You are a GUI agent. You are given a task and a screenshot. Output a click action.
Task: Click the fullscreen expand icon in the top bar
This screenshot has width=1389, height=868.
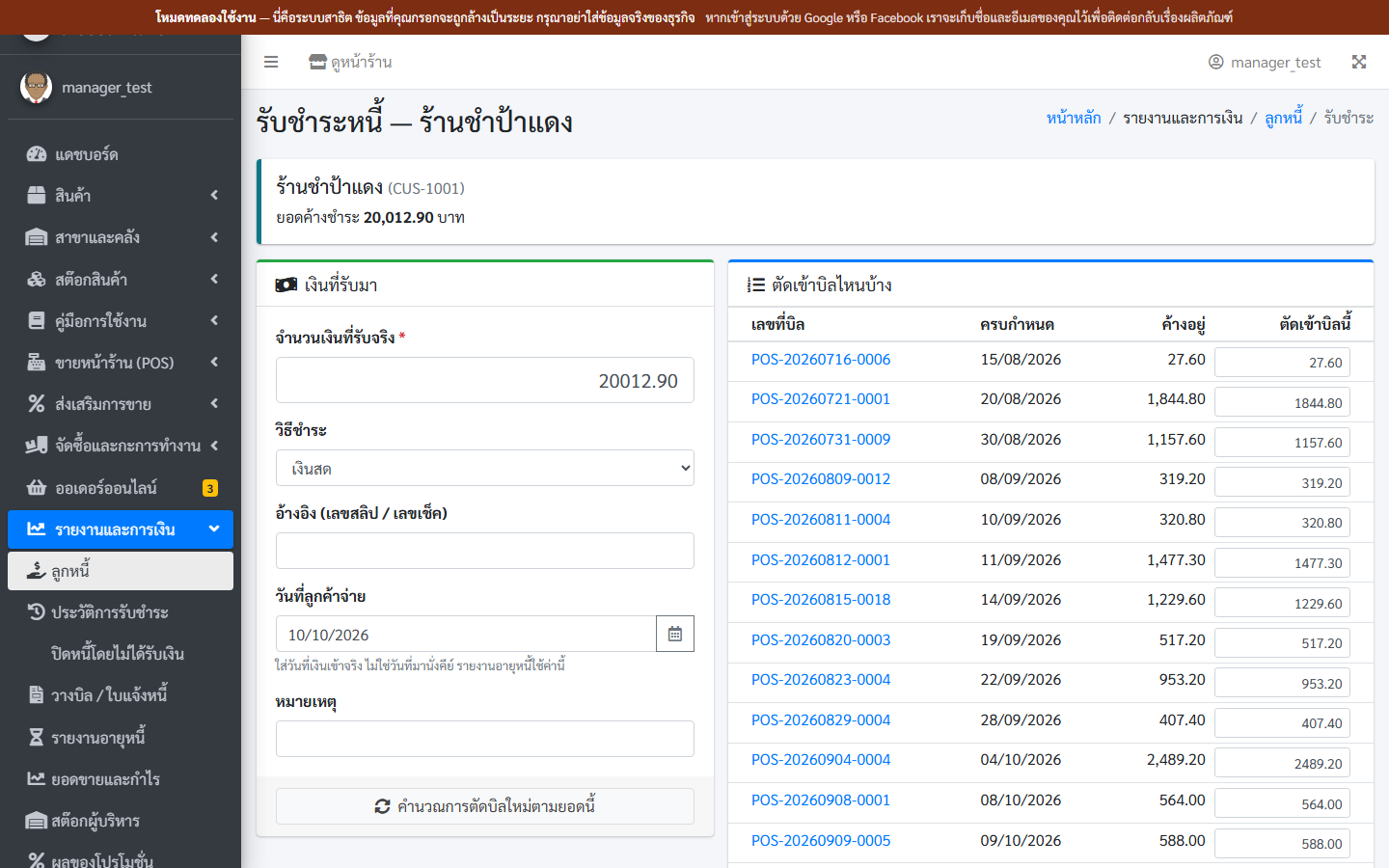(x=1359, y=62)
